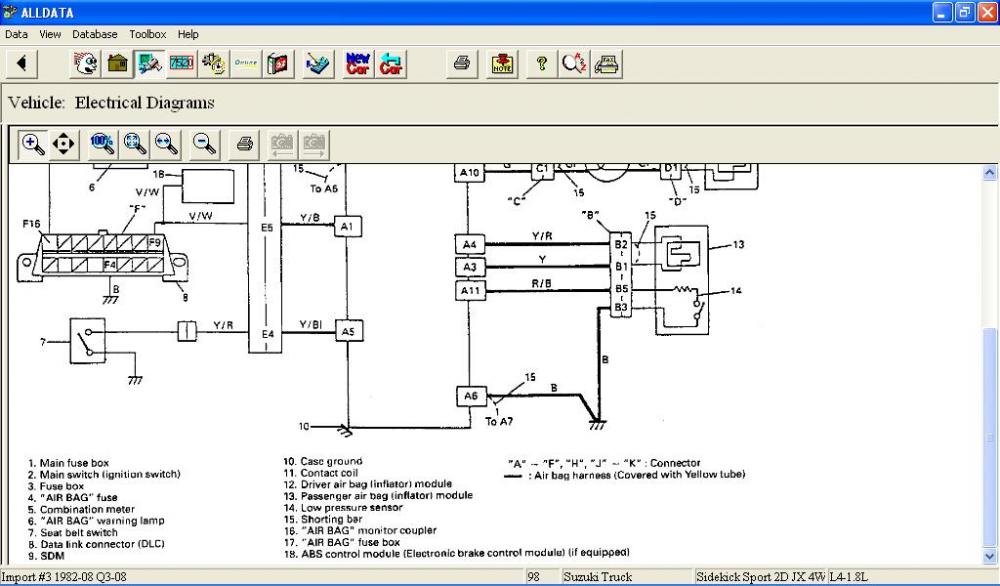Select the zoom in magnifier tool
Screen dimensions: 1000x586
33,144
